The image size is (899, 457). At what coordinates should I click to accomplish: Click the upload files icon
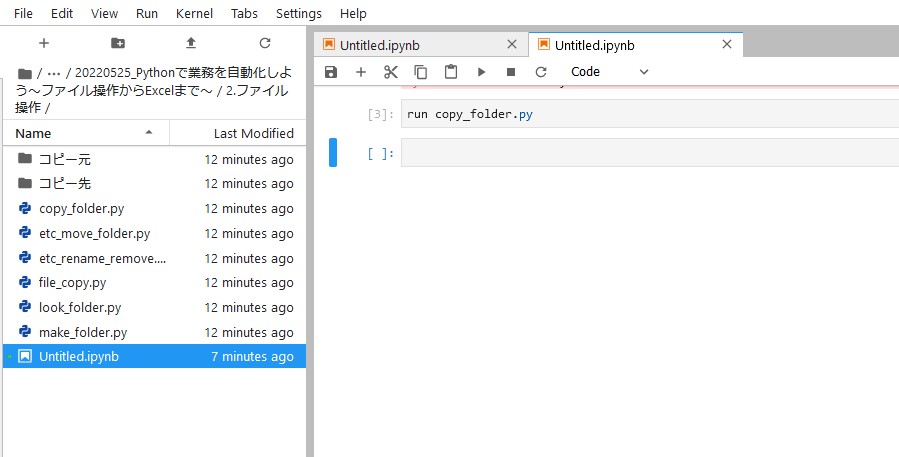coord(191,43)
